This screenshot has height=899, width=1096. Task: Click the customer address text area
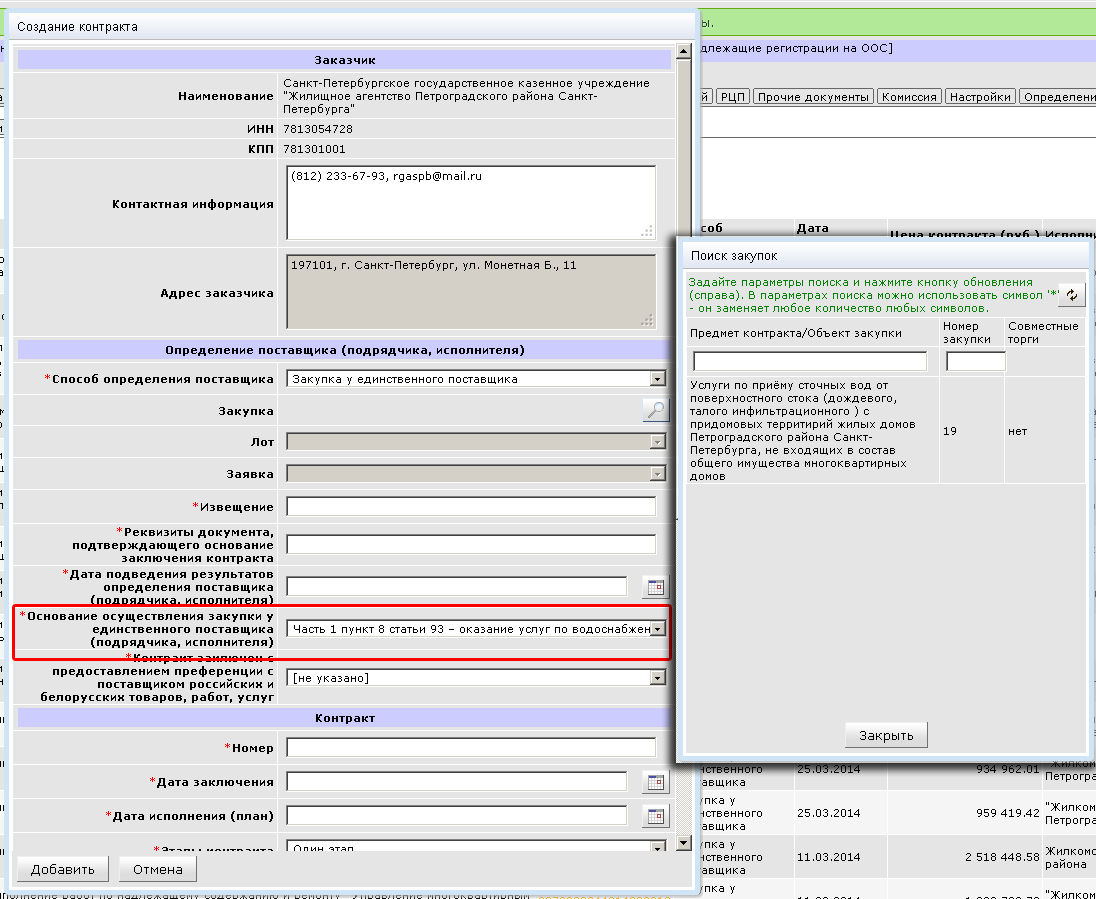click(x=471, y=292)
